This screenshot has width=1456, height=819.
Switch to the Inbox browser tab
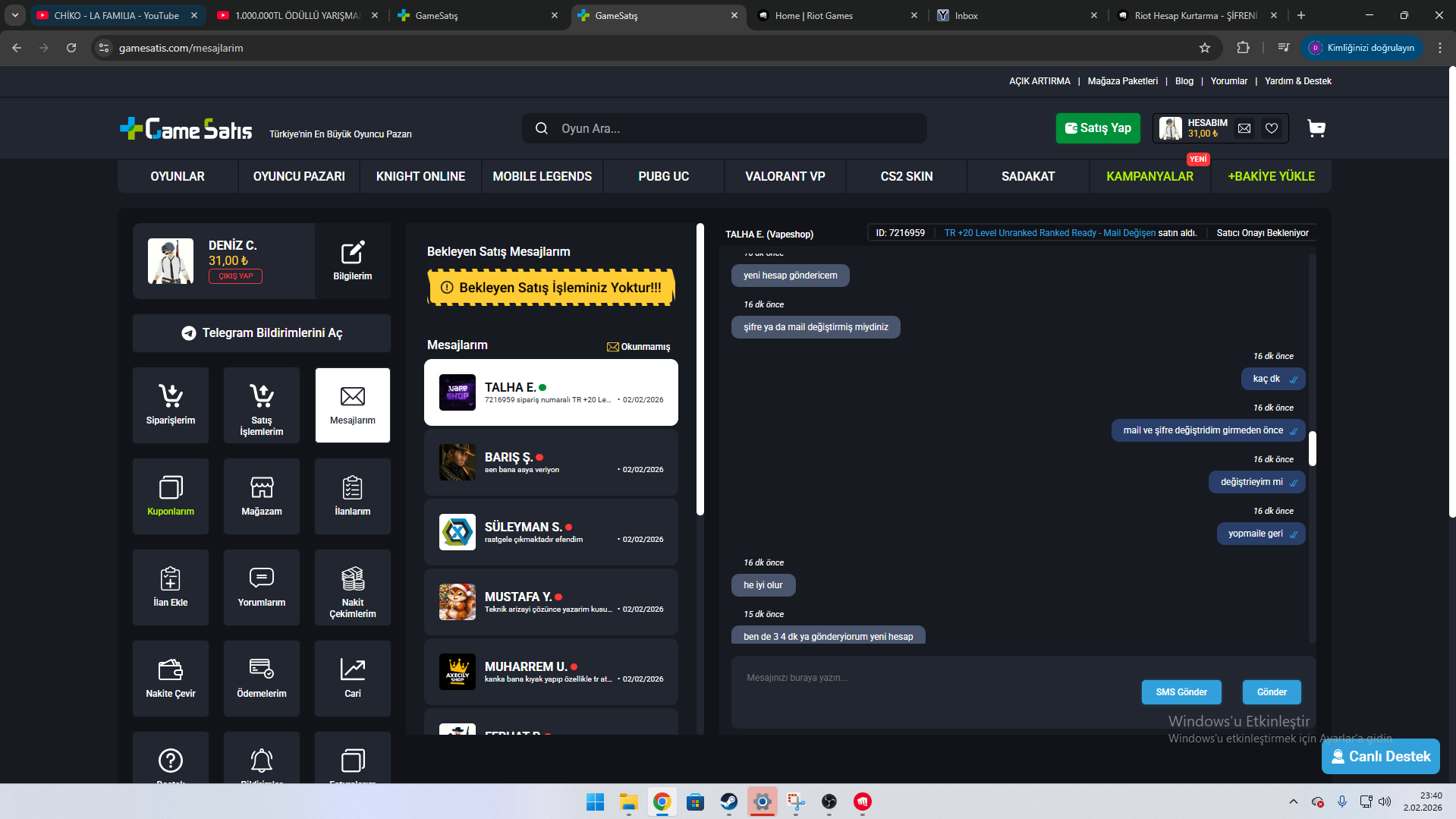1016,15
